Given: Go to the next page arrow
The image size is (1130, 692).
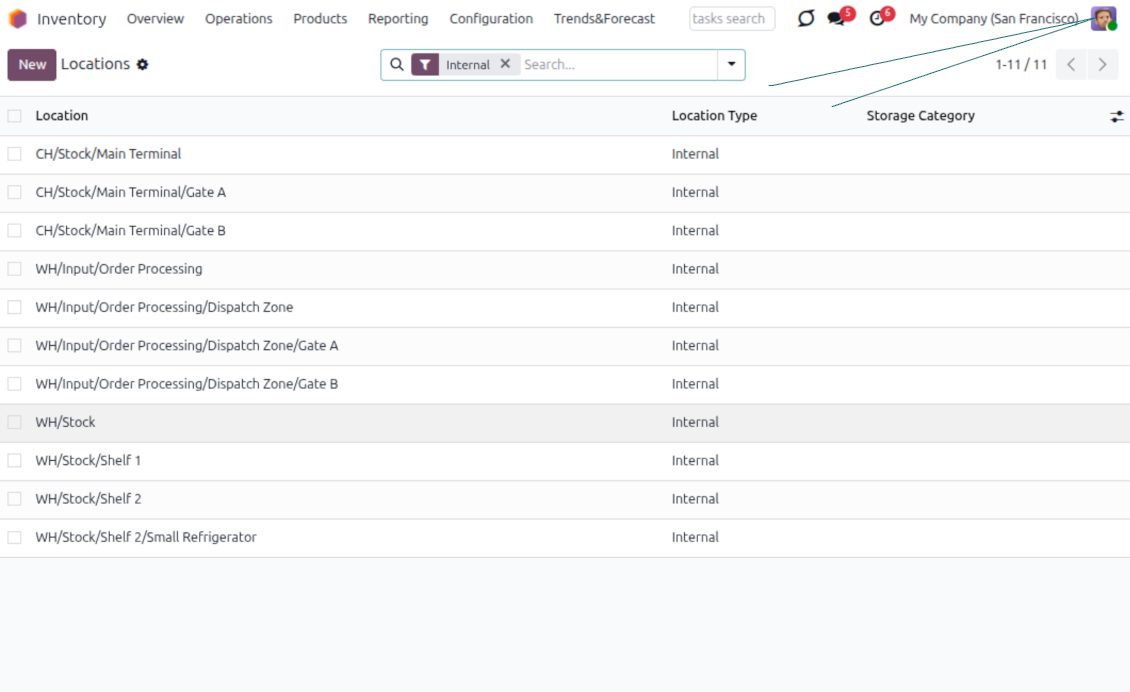Looking at the screenshot, I should pos(1102,65).
